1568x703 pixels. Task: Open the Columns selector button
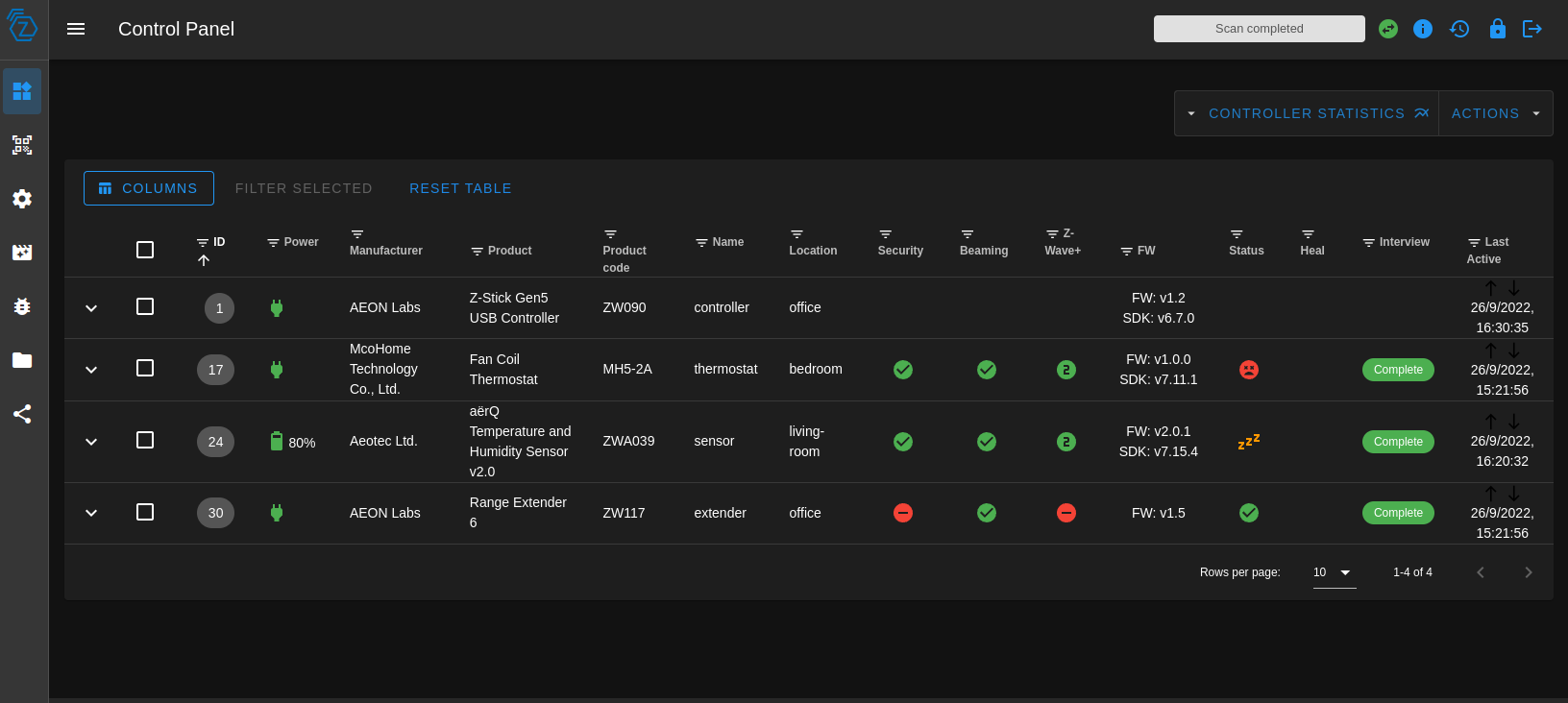click(149, 188)
